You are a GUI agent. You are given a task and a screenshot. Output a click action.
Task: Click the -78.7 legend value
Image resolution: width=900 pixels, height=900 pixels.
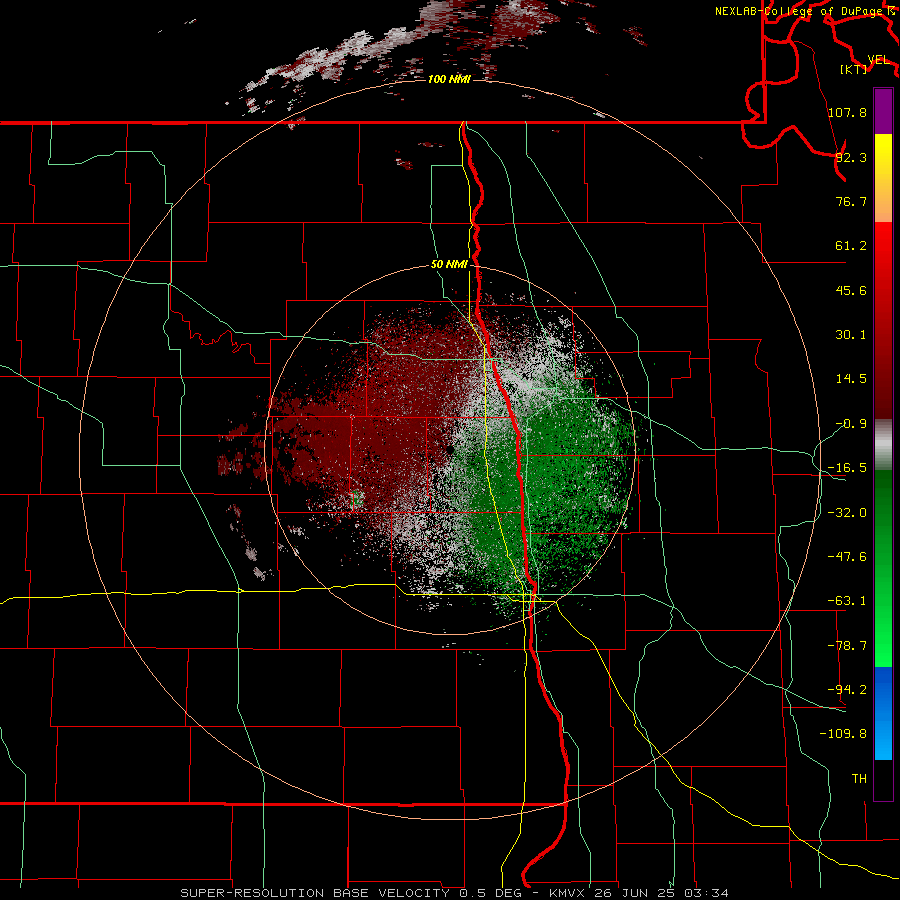tap(847, 646)
